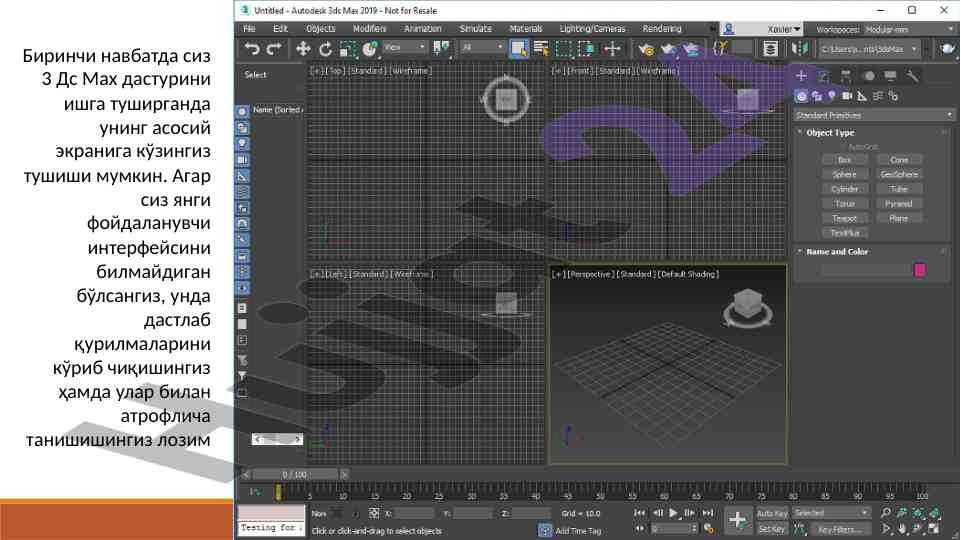Go to the animation start frame

[x=639, y=513]
